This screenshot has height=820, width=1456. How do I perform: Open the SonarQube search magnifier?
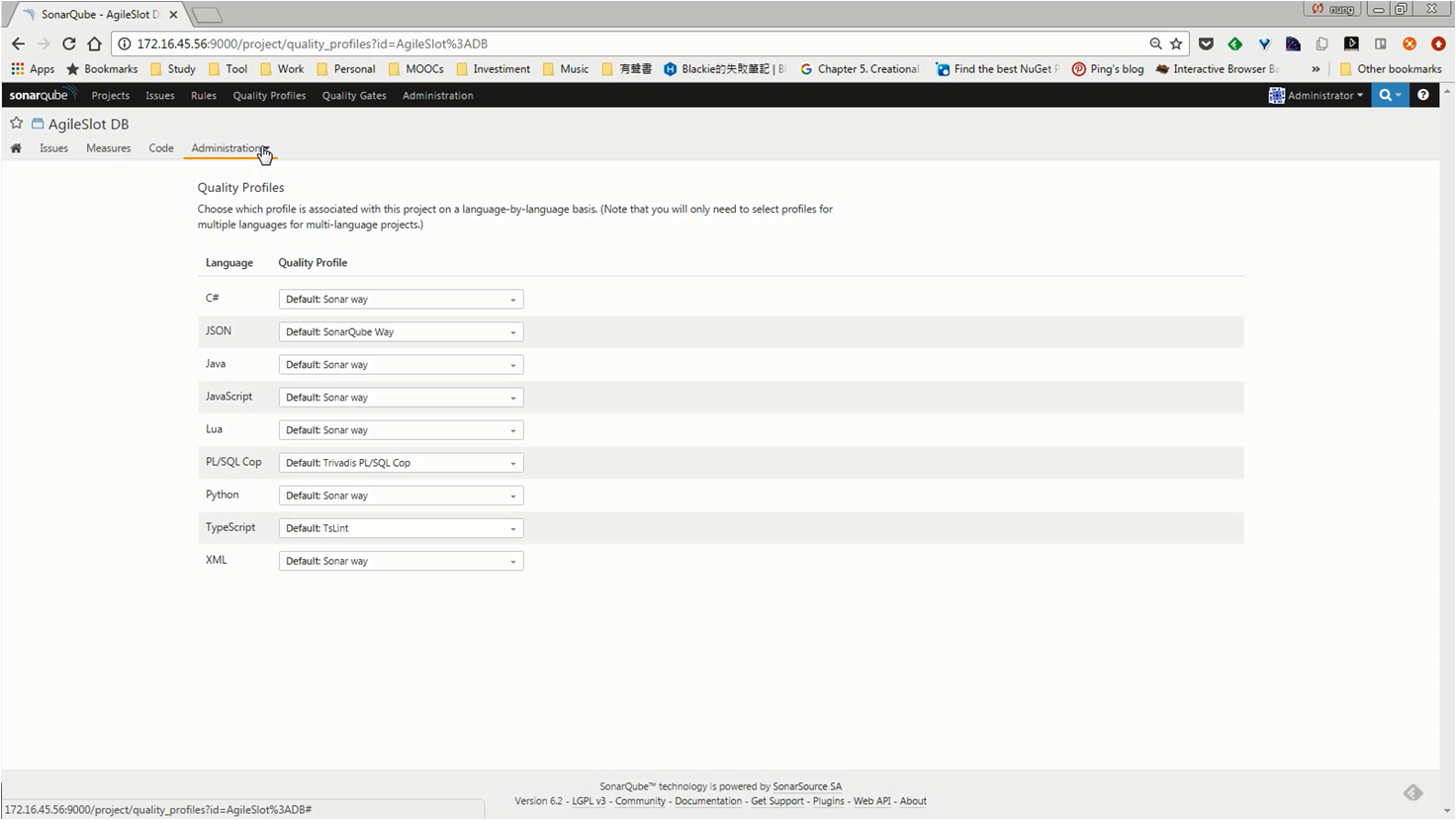1390,95
